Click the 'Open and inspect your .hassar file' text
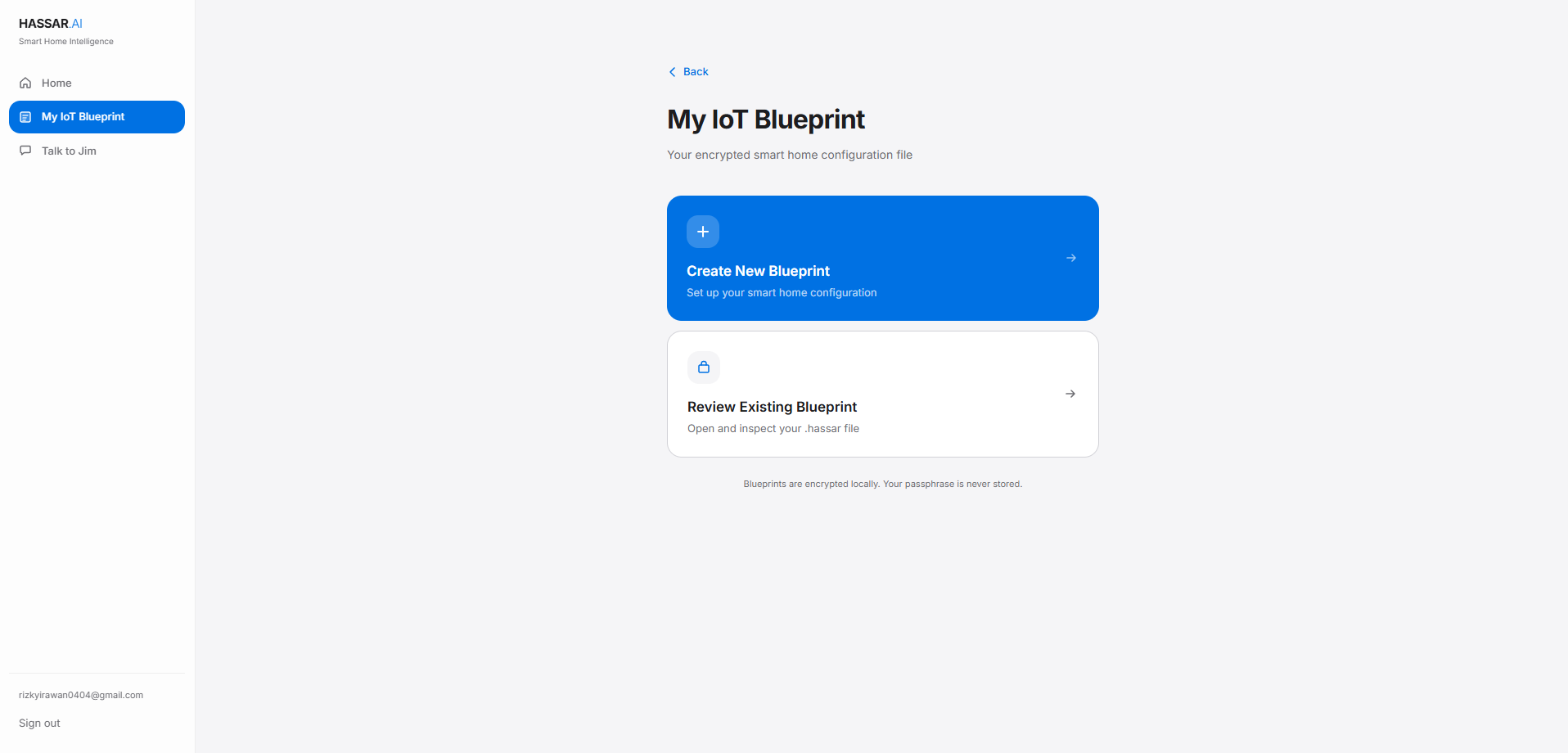This screenshot has width=1568, height=753. 773,429
